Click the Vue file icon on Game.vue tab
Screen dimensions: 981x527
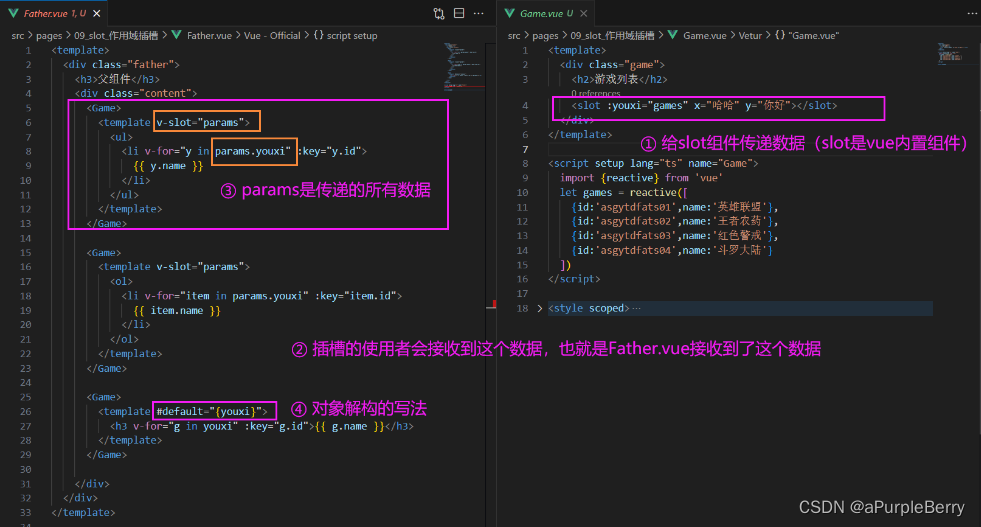pyautogui.click(x=510, y=13)
